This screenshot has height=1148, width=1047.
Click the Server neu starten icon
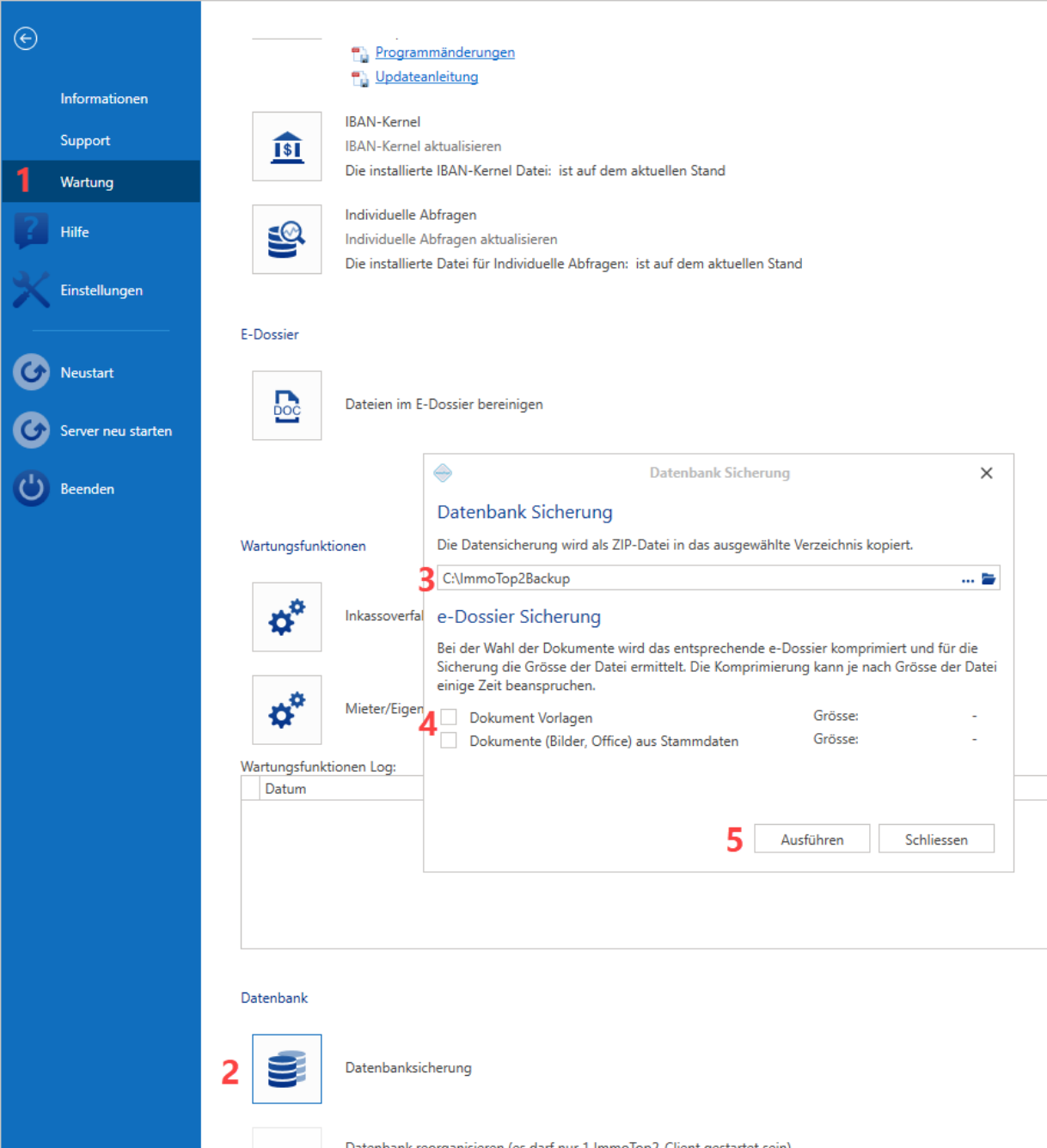pos(31,430)
